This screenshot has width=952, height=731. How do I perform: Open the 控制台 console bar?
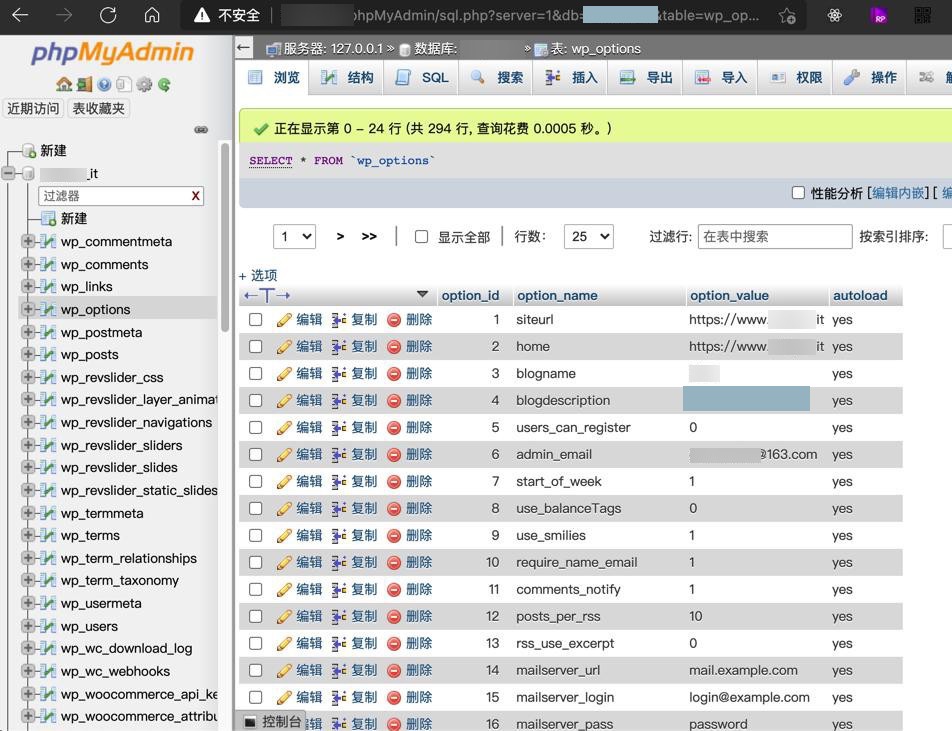[272, 721]
